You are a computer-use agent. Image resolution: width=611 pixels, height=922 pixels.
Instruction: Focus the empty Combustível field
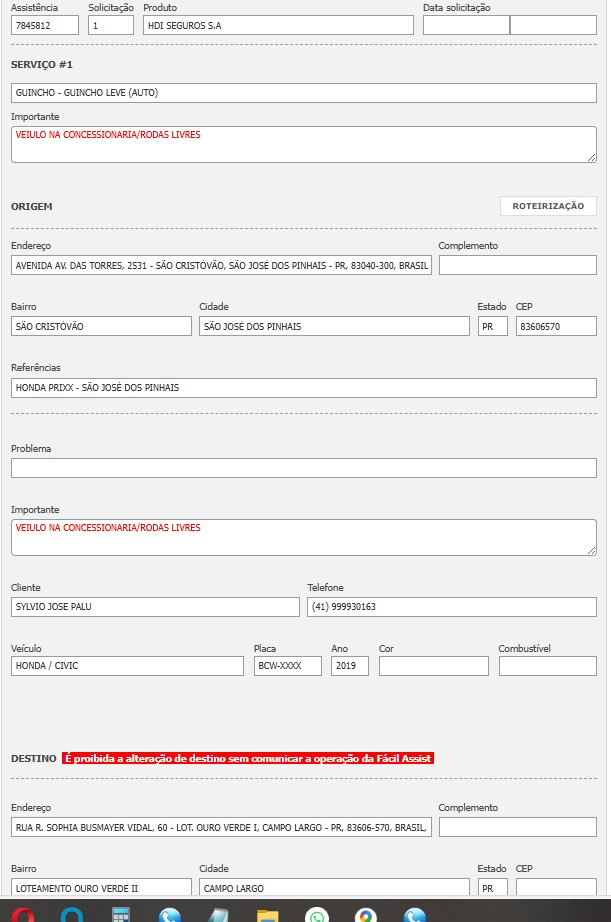547,666
